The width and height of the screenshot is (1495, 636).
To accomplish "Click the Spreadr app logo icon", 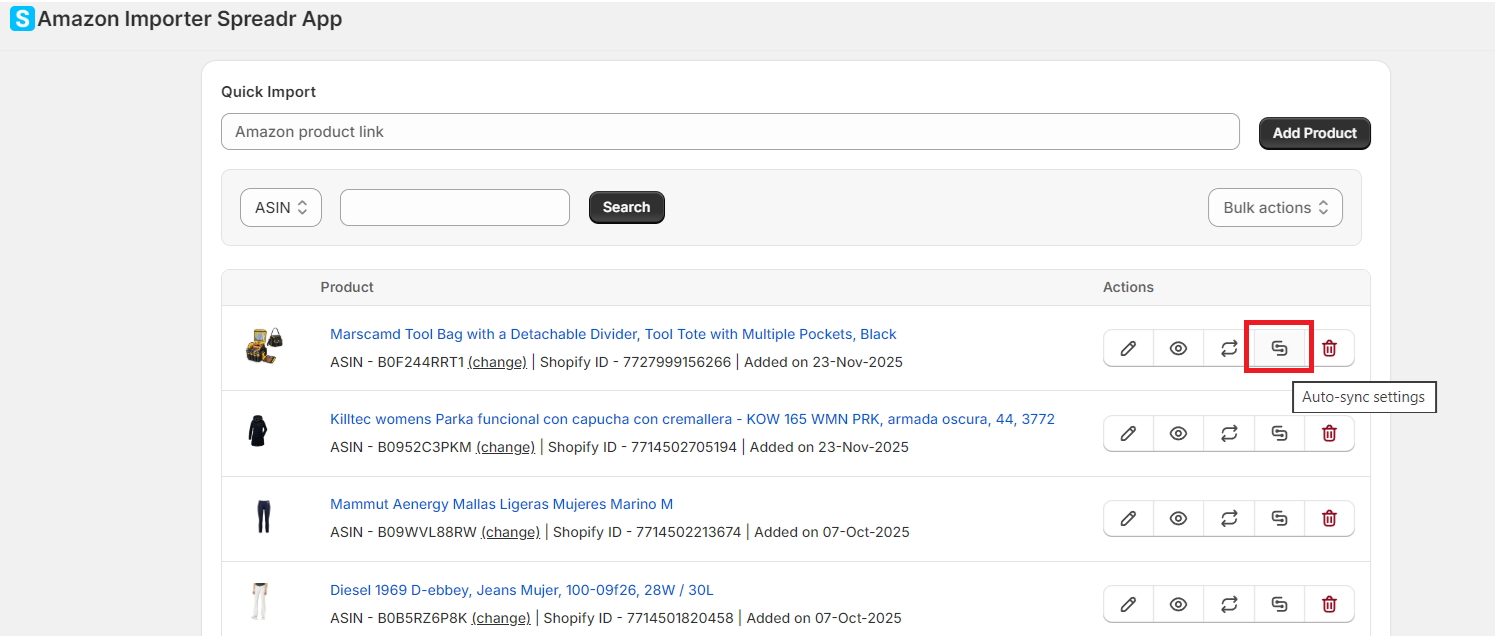I will click(22, 19).
